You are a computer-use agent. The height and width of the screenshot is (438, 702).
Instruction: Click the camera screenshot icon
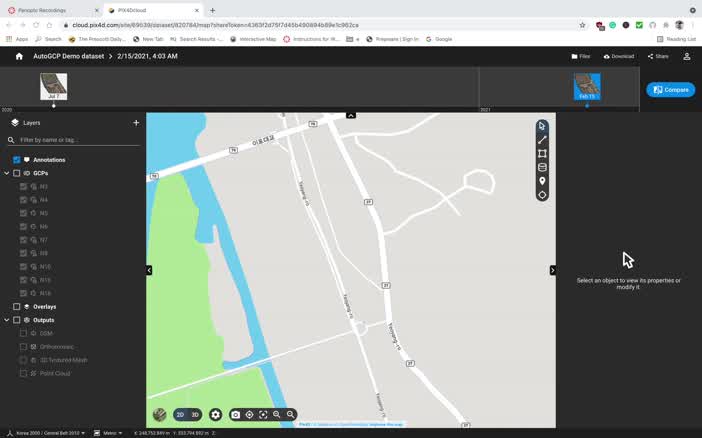[236, 414]
